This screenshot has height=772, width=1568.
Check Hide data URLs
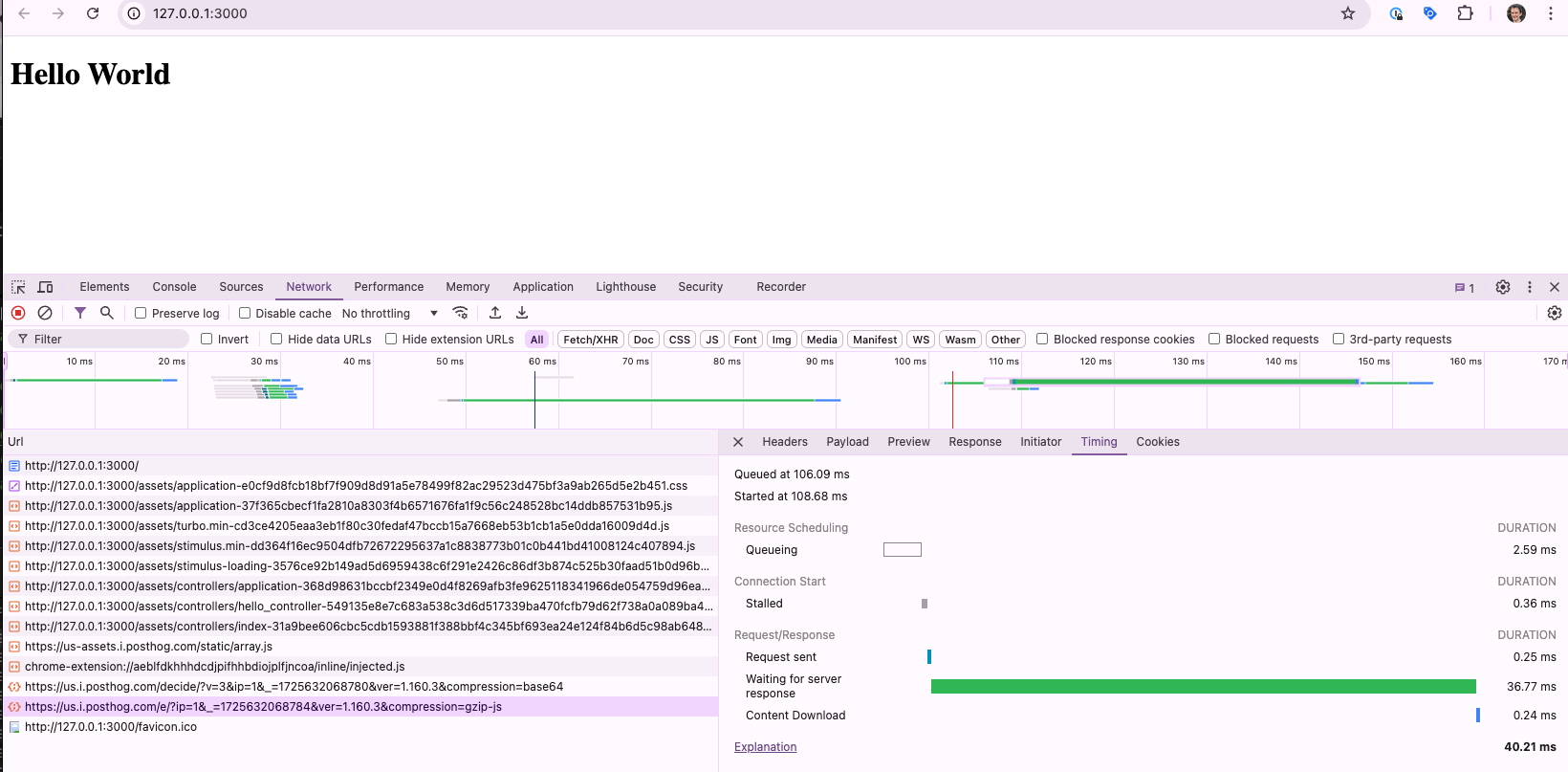(276, 339)
